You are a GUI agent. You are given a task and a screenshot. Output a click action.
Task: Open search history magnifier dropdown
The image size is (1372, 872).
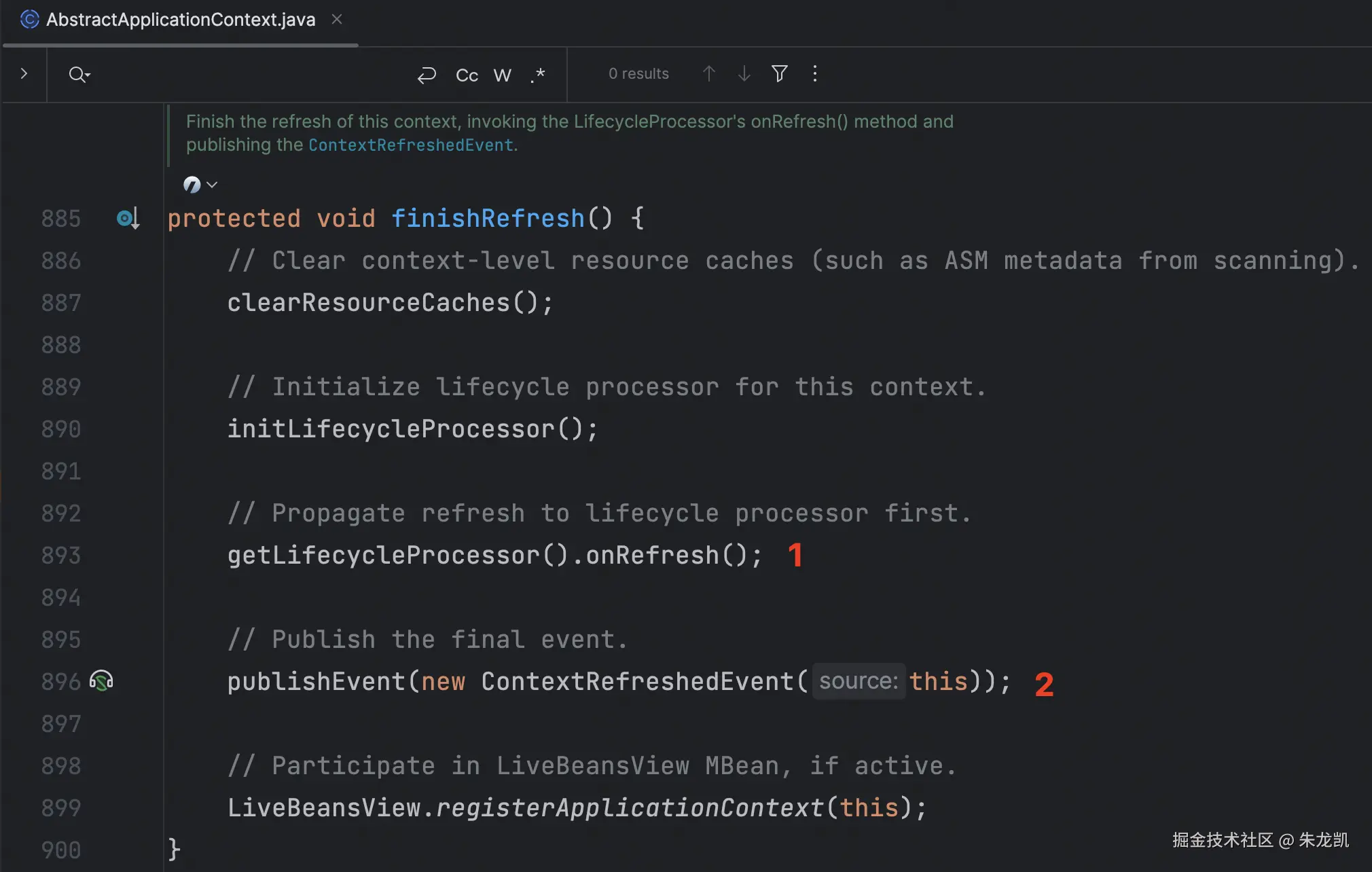click(x=79, y=74)
